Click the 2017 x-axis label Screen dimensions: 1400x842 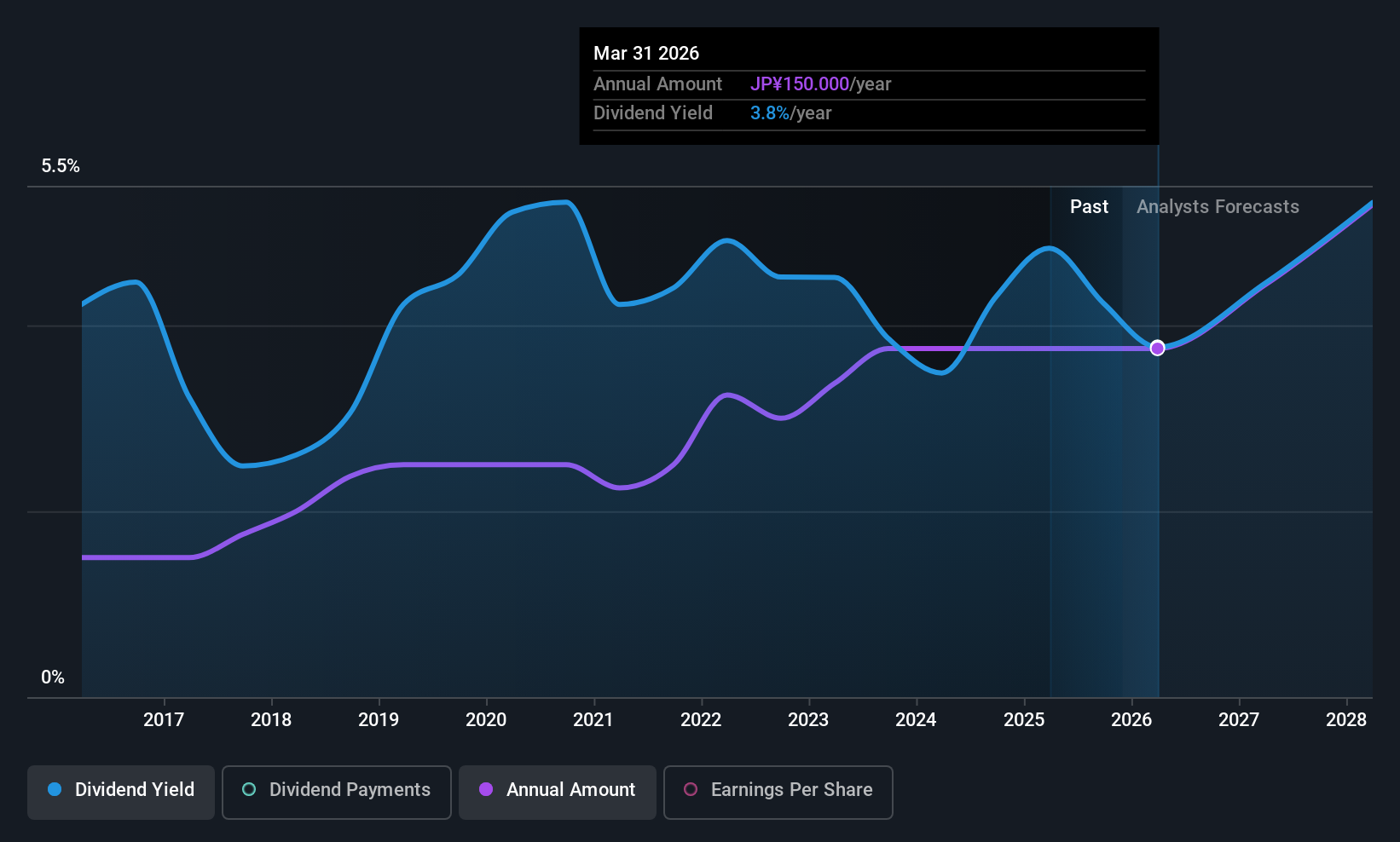pos(164,720)
